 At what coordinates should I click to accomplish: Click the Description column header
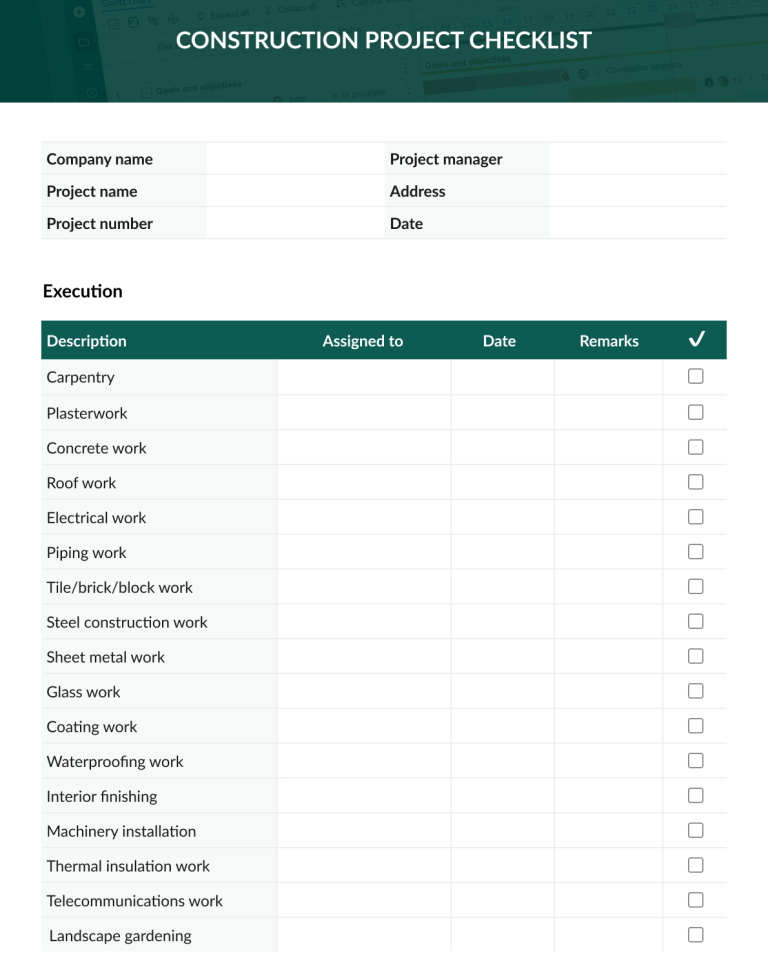coord(87,341)
